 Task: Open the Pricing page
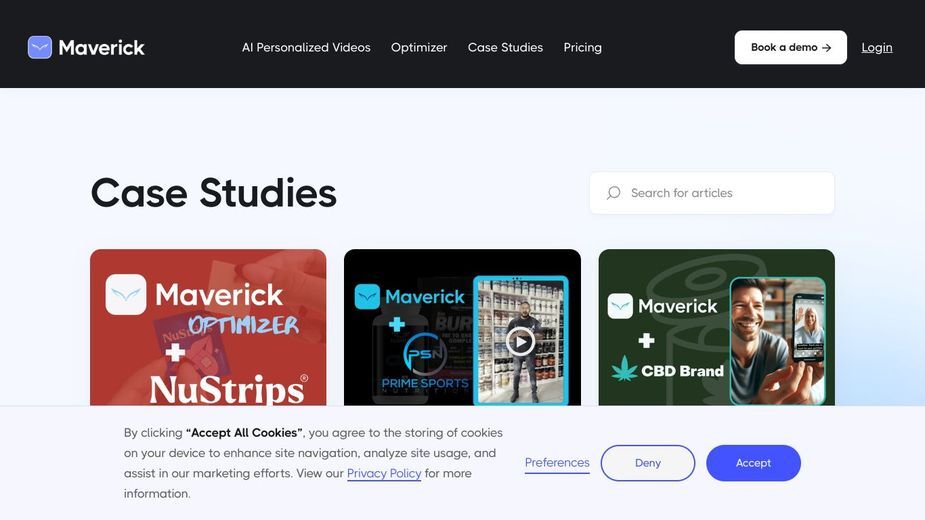[x=582, y=47]
